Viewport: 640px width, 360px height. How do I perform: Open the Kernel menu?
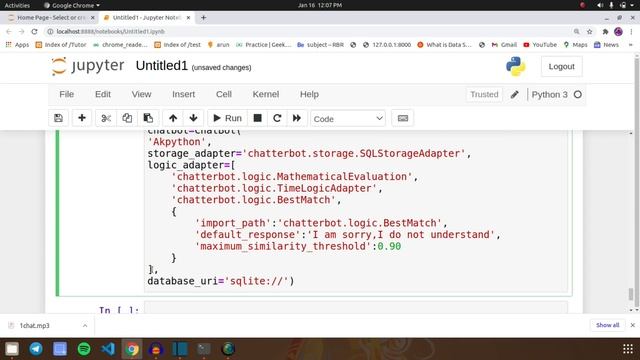tap(266, 94)
